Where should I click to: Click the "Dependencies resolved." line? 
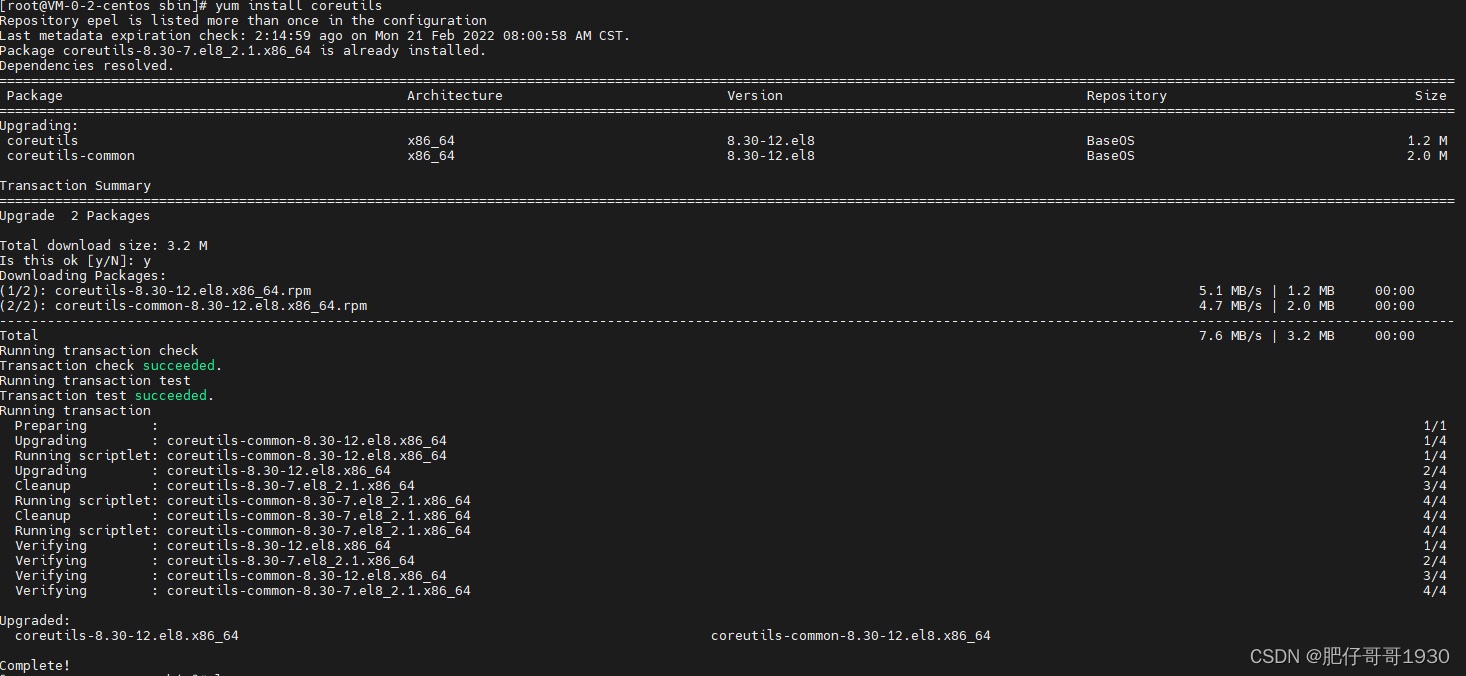pos(87,66)
